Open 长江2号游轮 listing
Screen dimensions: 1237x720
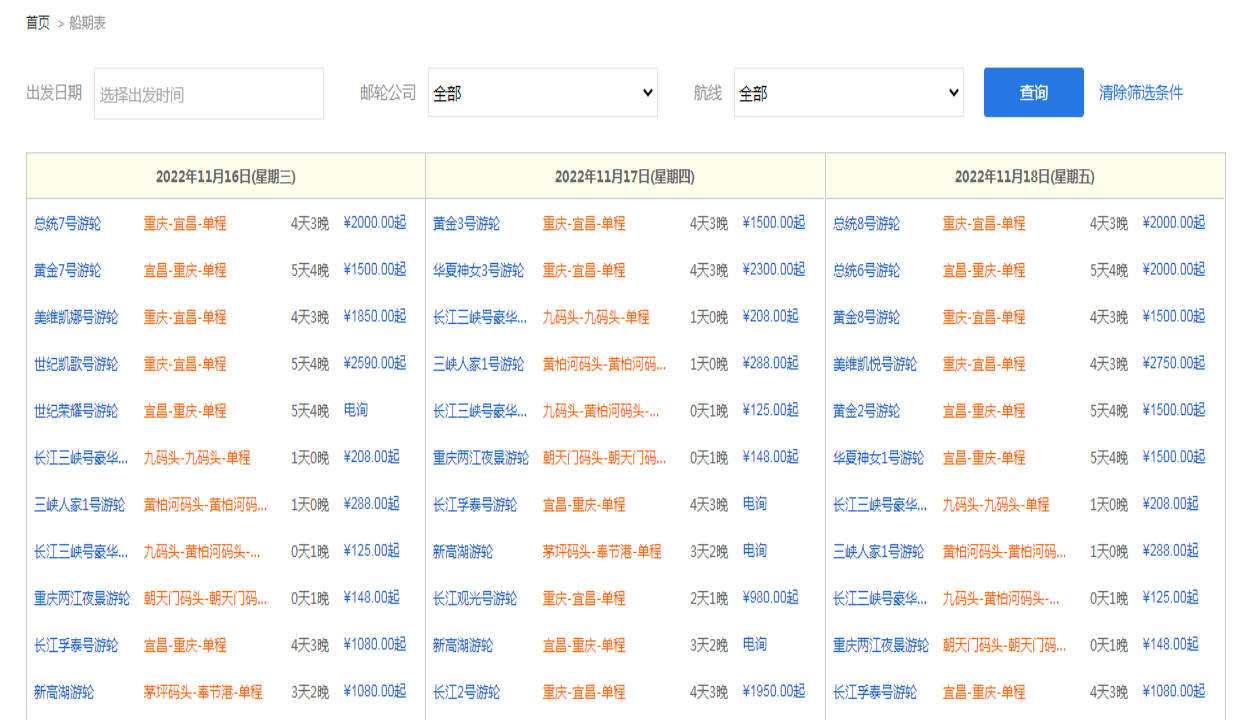click(x=466, y=692)
